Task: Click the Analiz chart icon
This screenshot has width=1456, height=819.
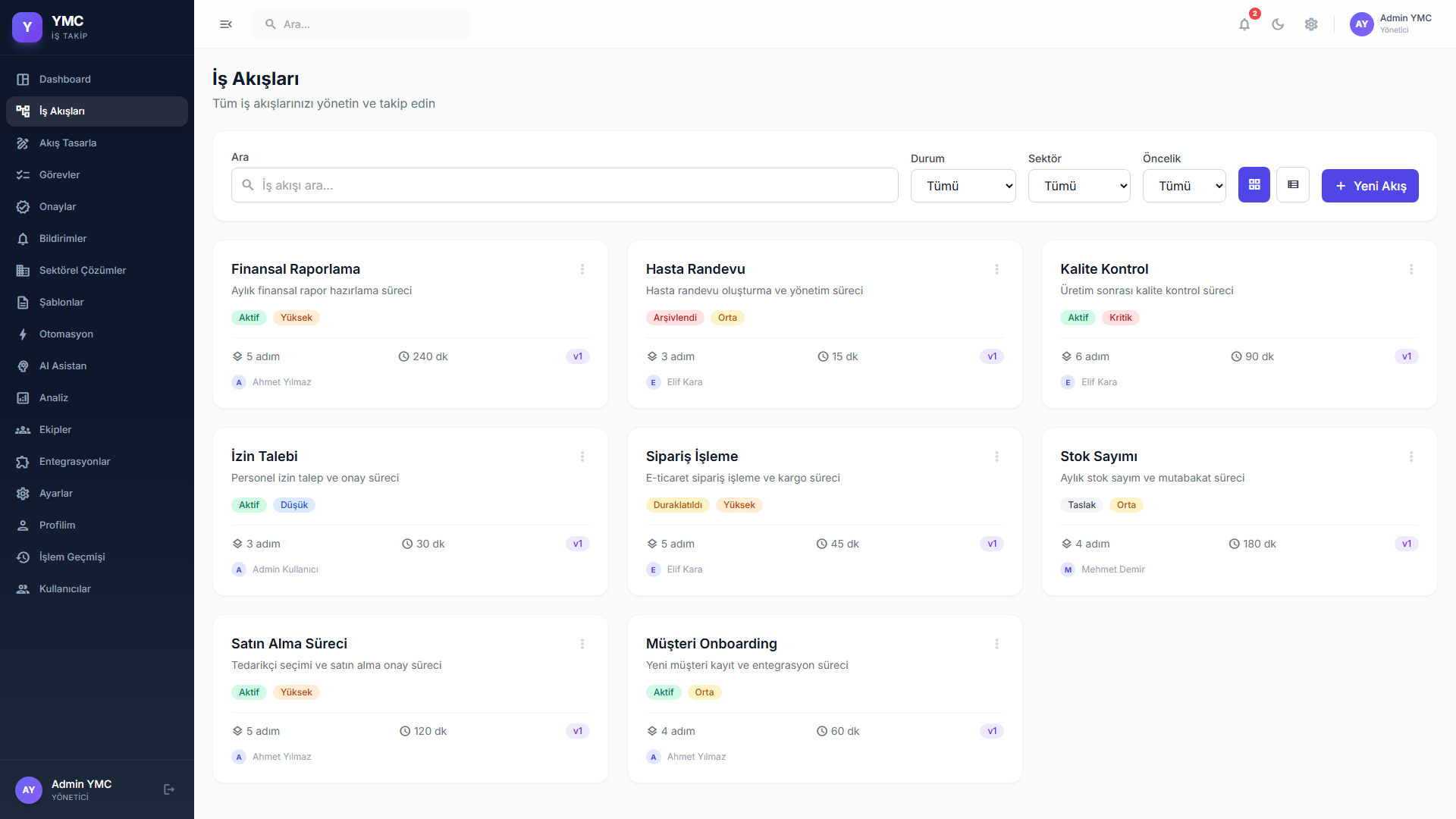Action: 23,398
